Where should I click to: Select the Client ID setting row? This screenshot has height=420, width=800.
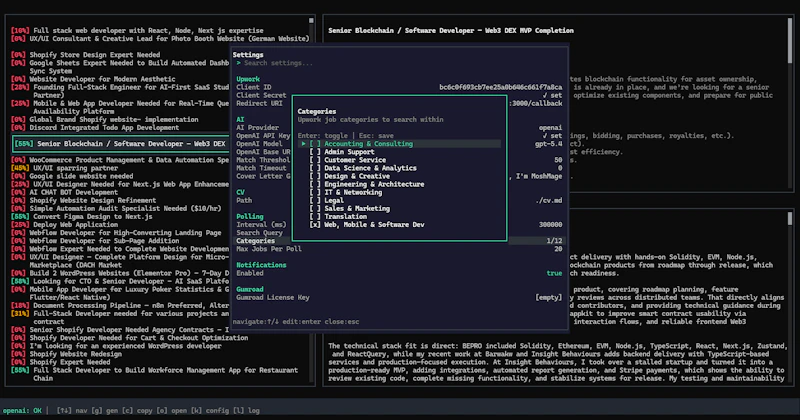click(399, 87)
